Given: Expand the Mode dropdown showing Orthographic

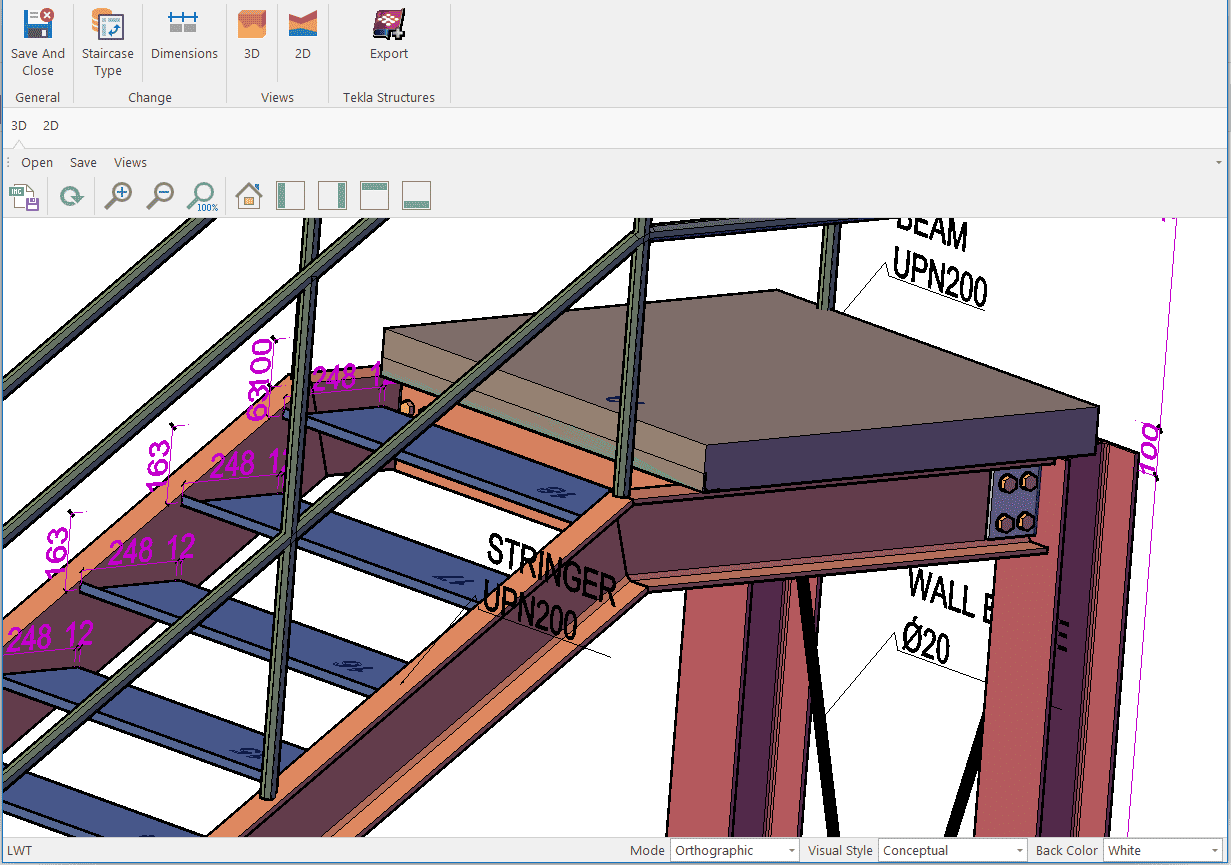Looking at the screenshot, I should click(791, 851).
